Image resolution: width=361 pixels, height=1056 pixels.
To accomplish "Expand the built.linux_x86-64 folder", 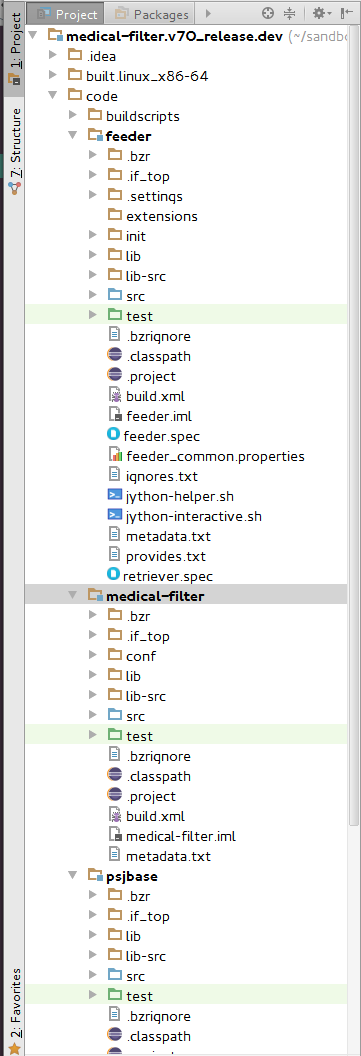I will (x=53, y=76).
